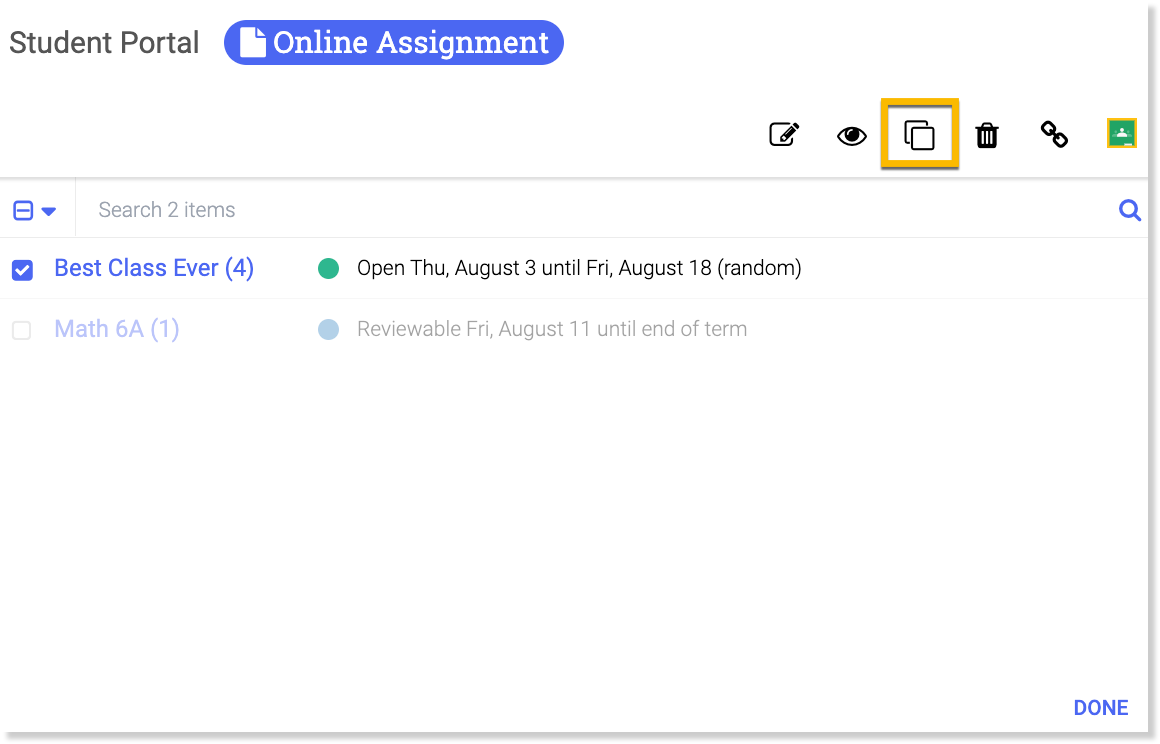Click the eye preview icon

852,135
